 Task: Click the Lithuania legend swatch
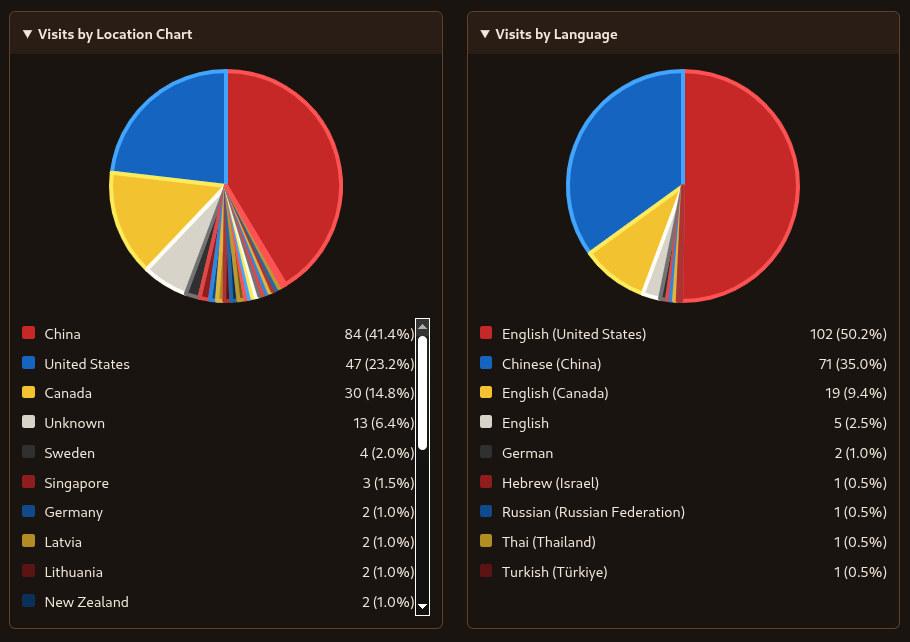[28, 571]
